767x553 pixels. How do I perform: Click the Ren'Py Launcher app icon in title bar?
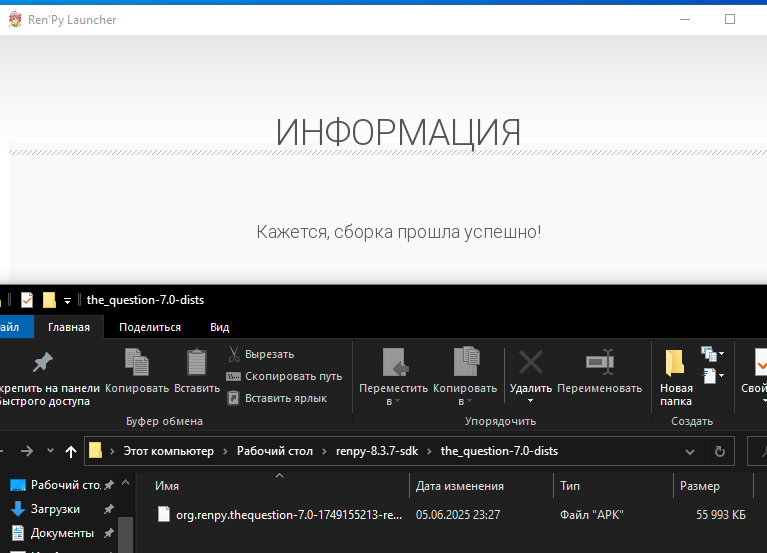click(x=15, y=20)
